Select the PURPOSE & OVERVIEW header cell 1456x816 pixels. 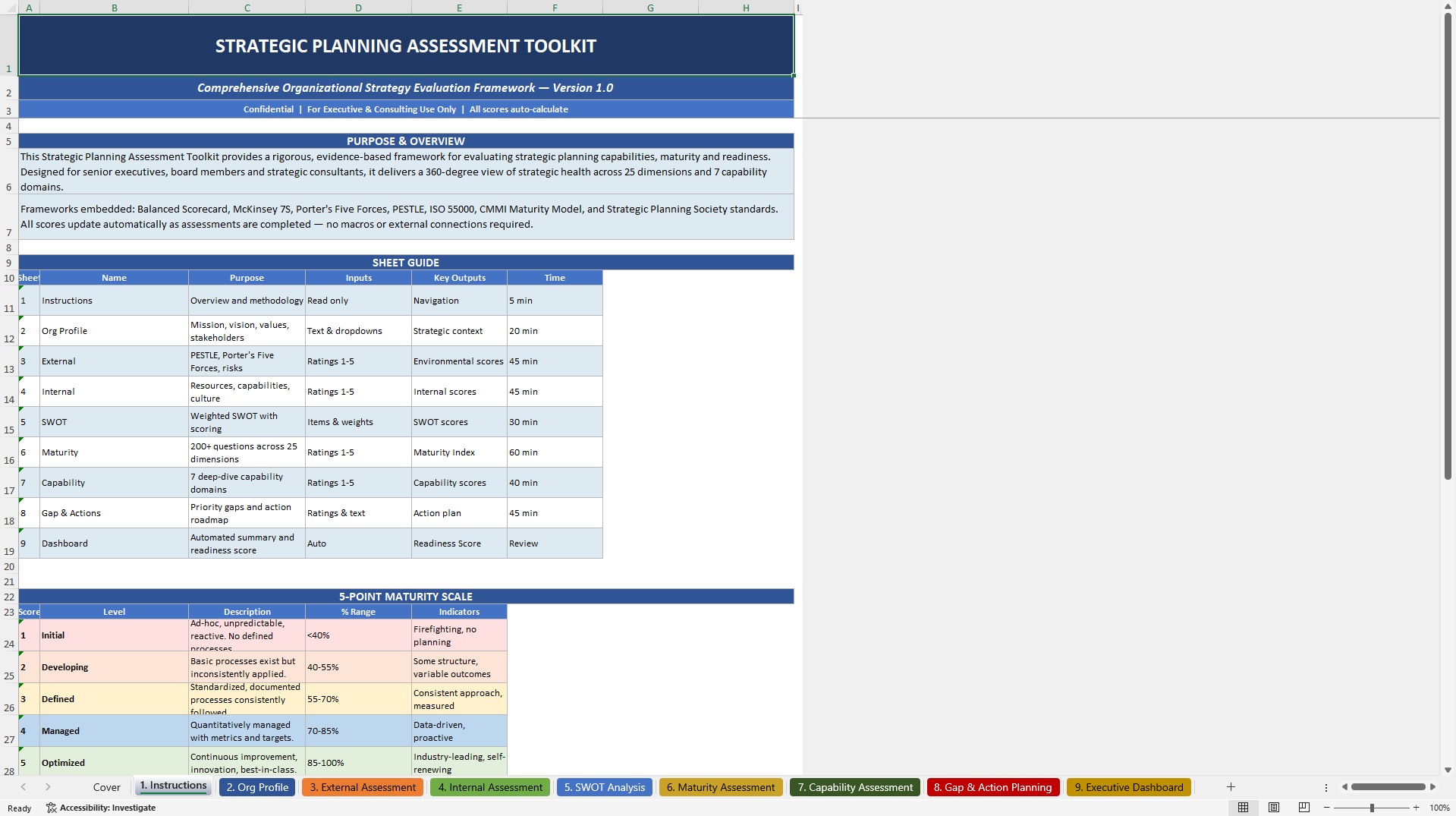(x=406, y=141)
